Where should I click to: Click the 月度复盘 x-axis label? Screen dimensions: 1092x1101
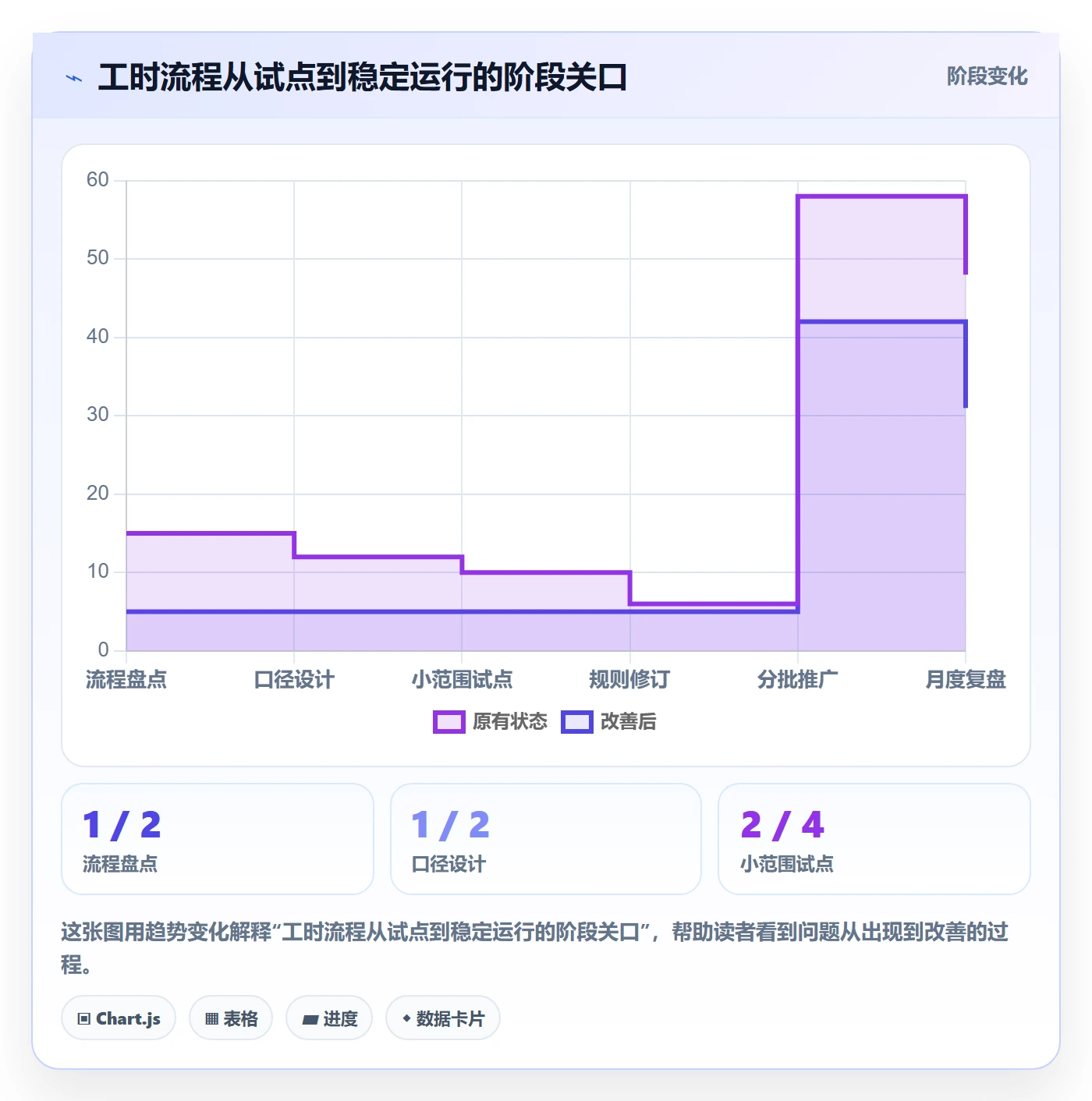(x=966, y=680)
